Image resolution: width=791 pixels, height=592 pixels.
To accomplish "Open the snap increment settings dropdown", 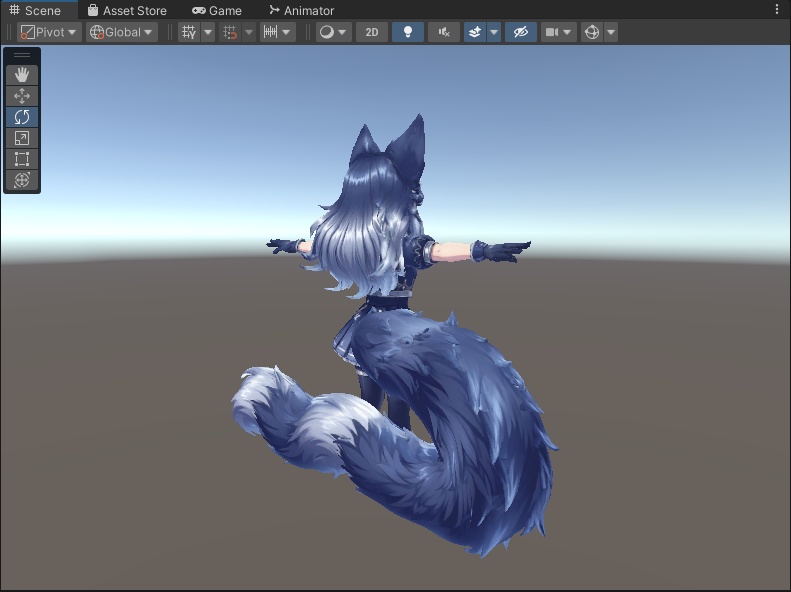I will 278,32.
